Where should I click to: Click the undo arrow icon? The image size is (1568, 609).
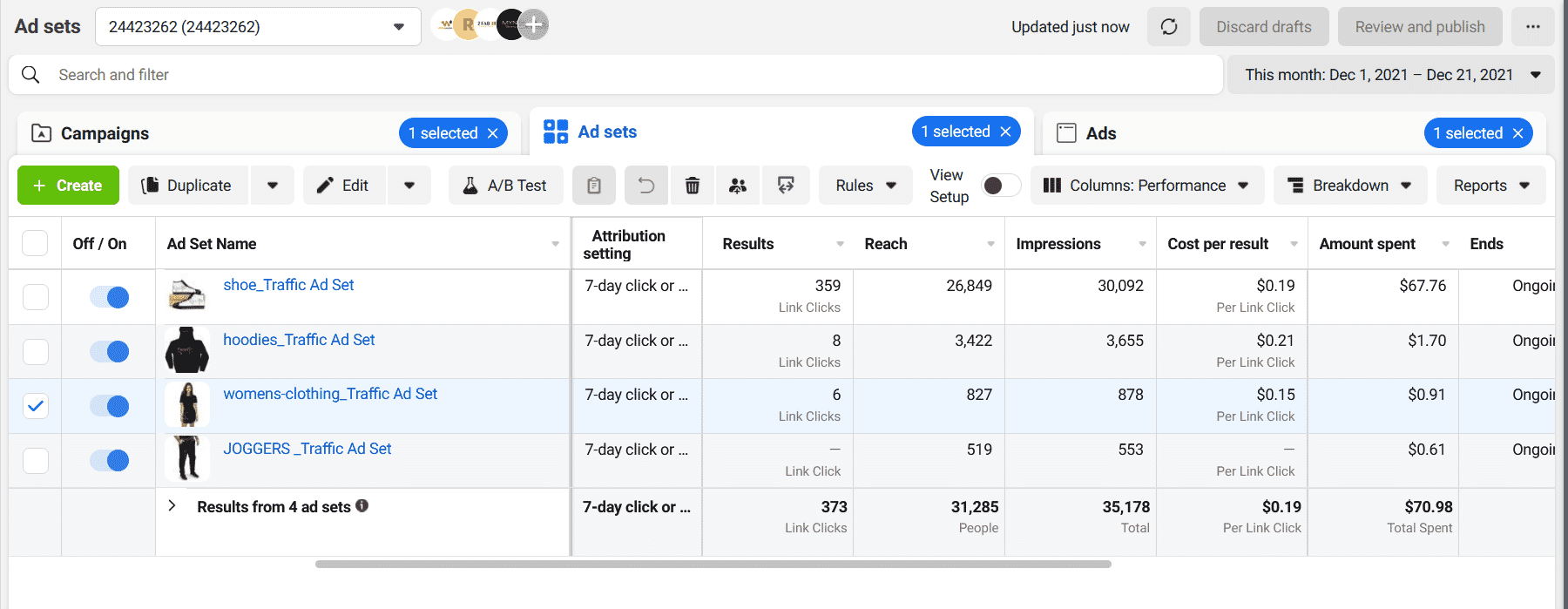pyautogui.click(x=645, y=186)
